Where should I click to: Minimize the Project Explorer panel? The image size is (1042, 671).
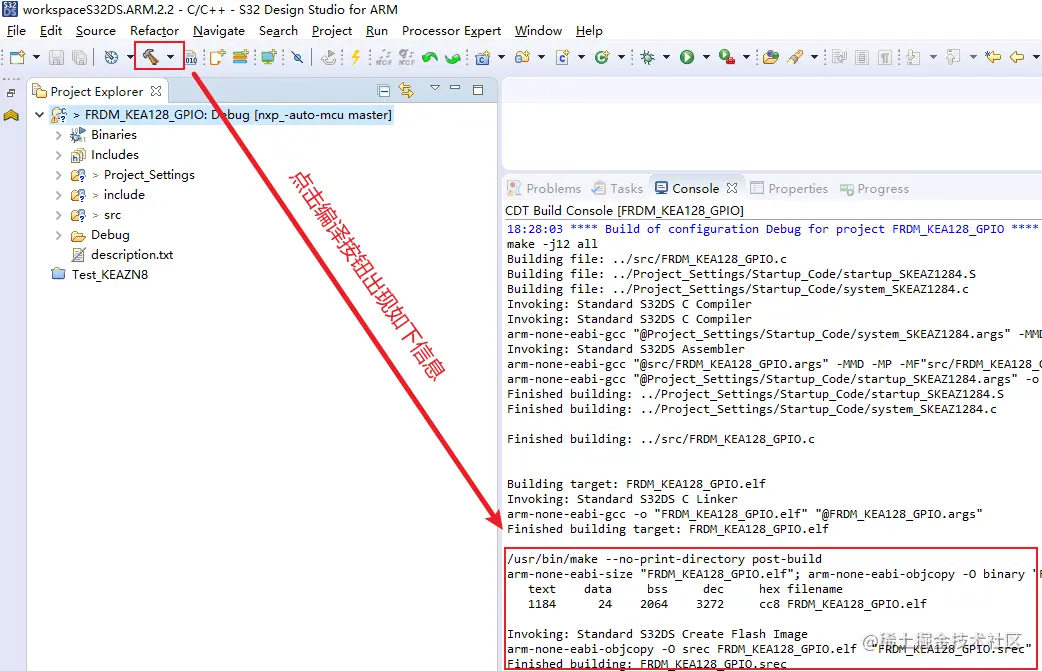pos(455,87)
